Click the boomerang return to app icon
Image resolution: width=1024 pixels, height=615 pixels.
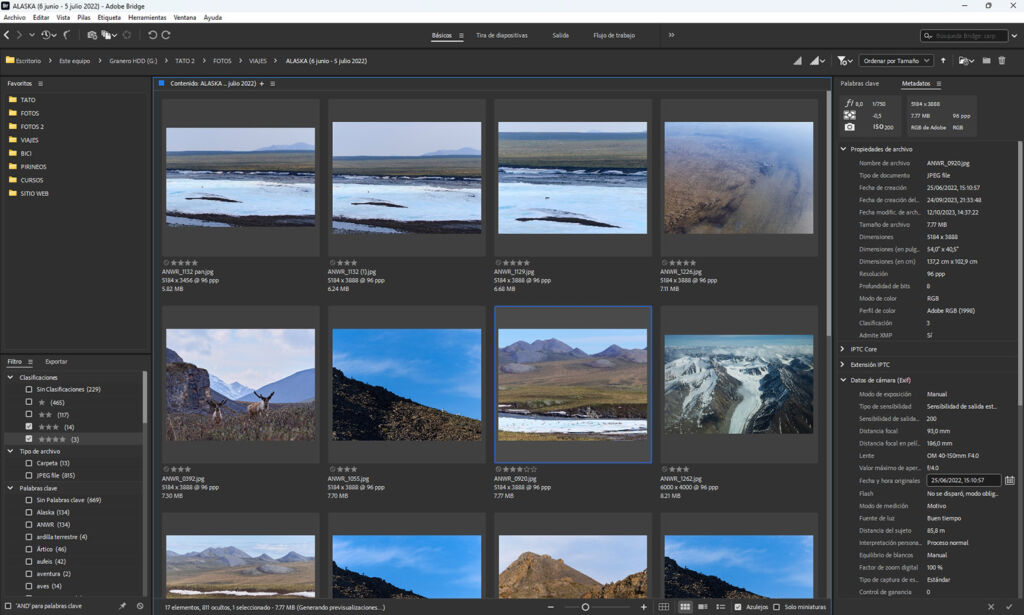[x=67, y=35]
